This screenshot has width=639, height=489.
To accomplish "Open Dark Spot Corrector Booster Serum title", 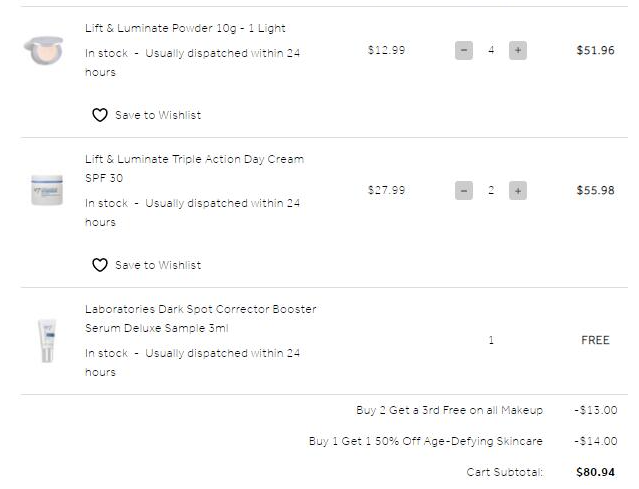I will click(201, 318).
